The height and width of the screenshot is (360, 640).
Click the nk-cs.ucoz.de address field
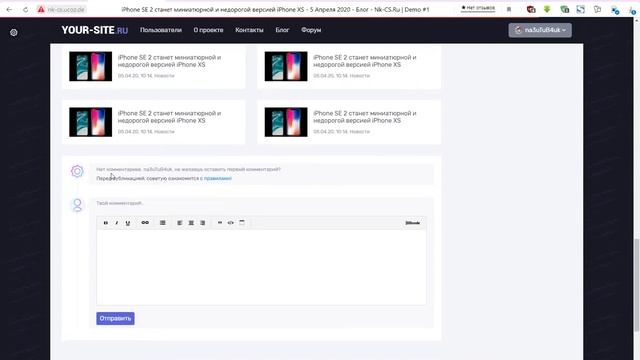pos(66,9)
